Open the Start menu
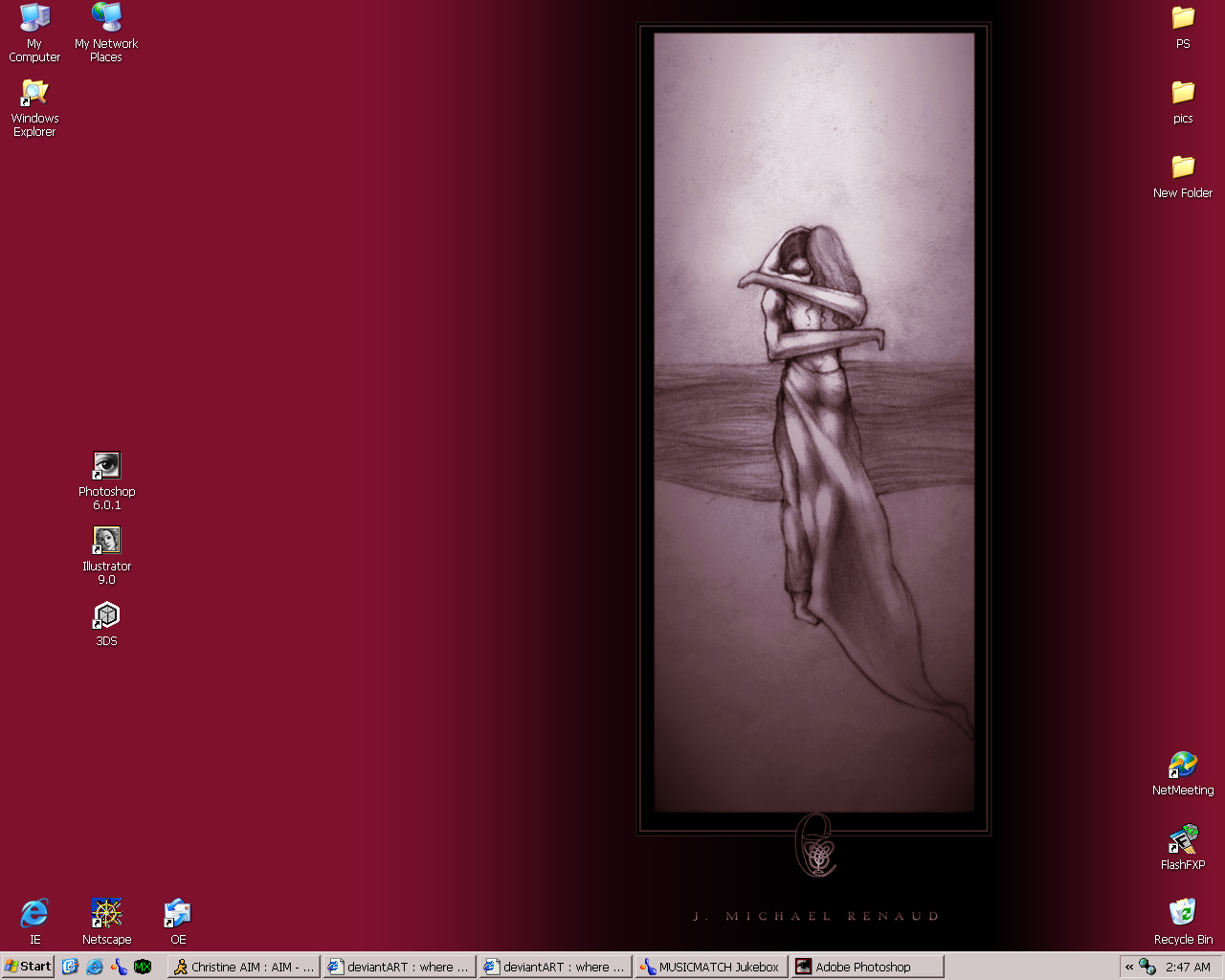Image resolution: width=1225 pixels, height=980 pixels. pyautogui.click(x=28, y=967)
